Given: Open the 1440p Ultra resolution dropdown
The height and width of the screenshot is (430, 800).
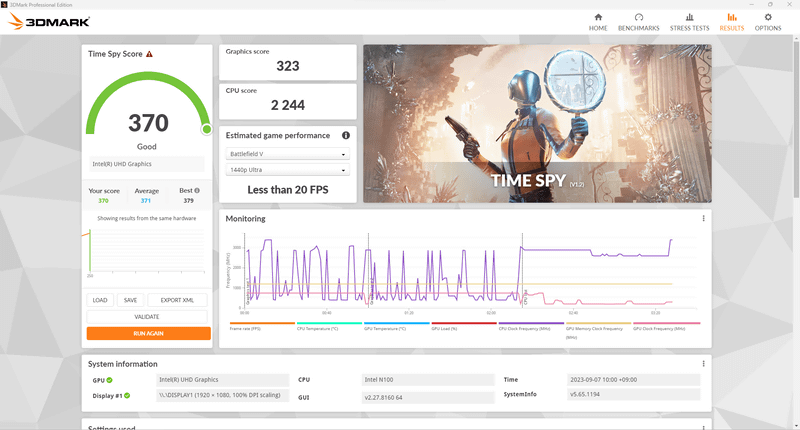Looking at the screenshot, I should [x=287, y=169].
